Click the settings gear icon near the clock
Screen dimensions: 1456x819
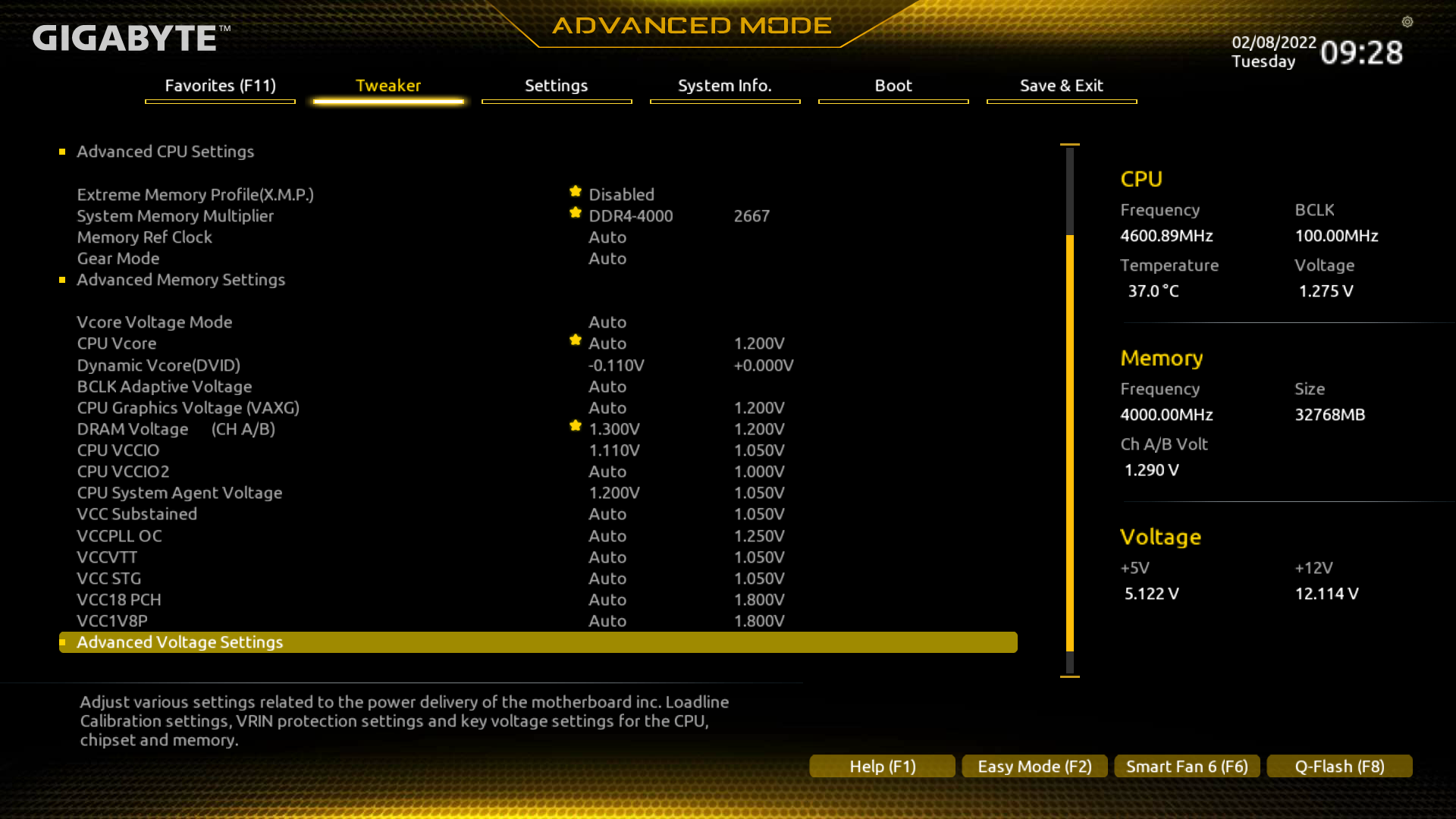click(x=1407, y=22)
